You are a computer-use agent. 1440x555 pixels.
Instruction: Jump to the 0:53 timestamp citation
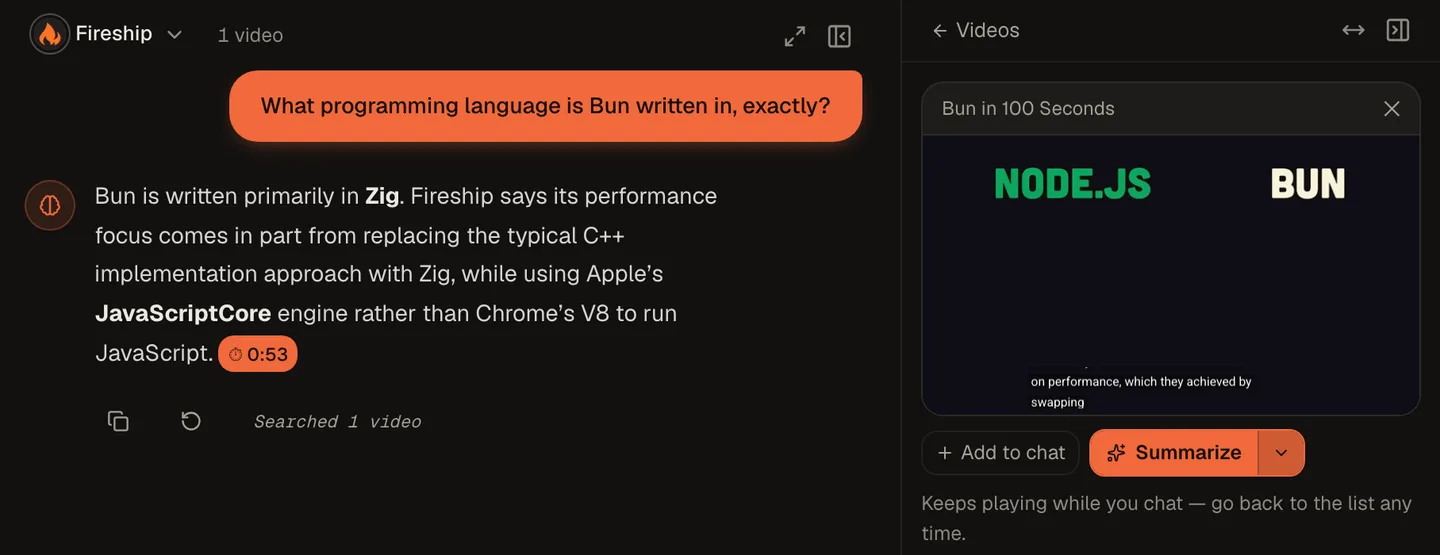click(258, 354)
